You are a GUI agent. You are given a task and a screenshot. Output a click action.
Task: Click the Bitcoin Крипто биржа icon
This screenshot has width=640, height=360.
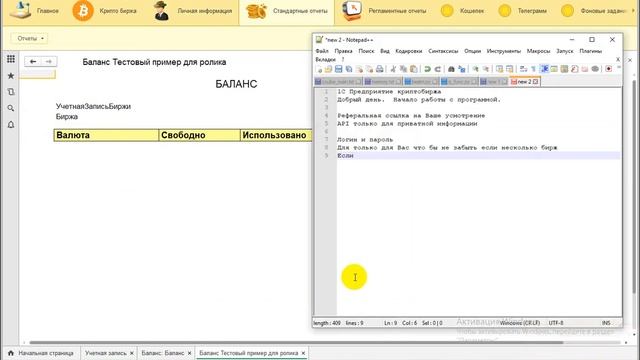[x=83, y=11]
